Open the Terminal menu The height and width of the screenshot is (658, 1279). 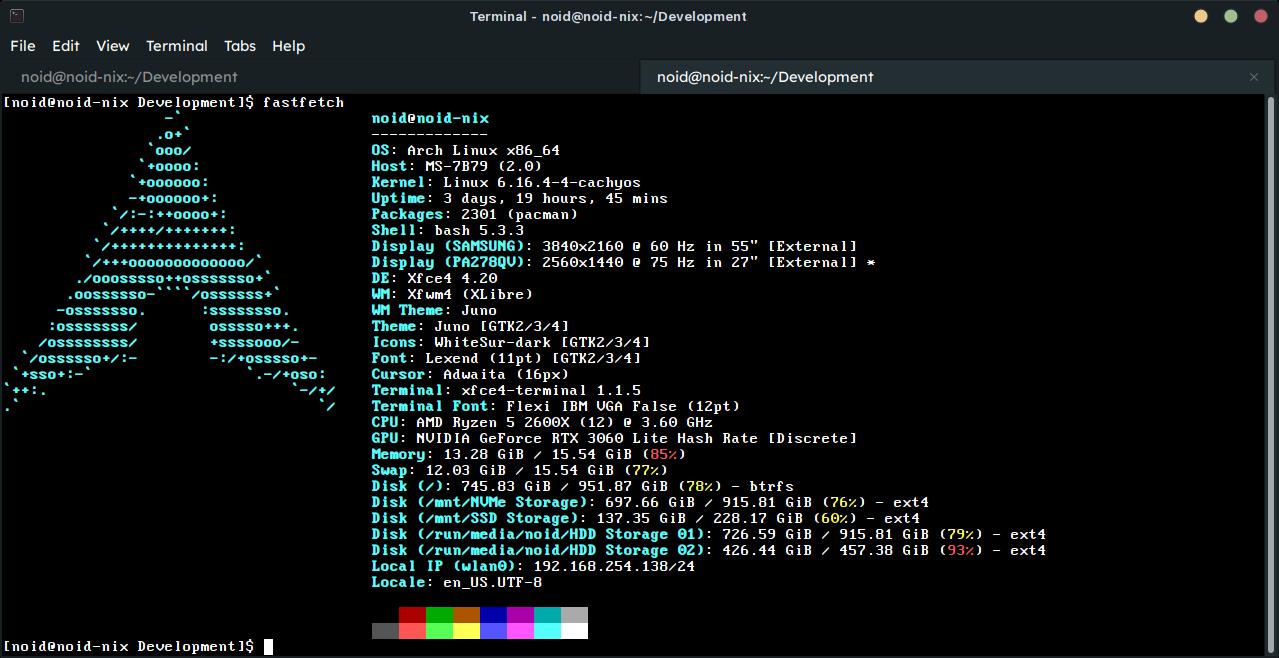(177, 46)
